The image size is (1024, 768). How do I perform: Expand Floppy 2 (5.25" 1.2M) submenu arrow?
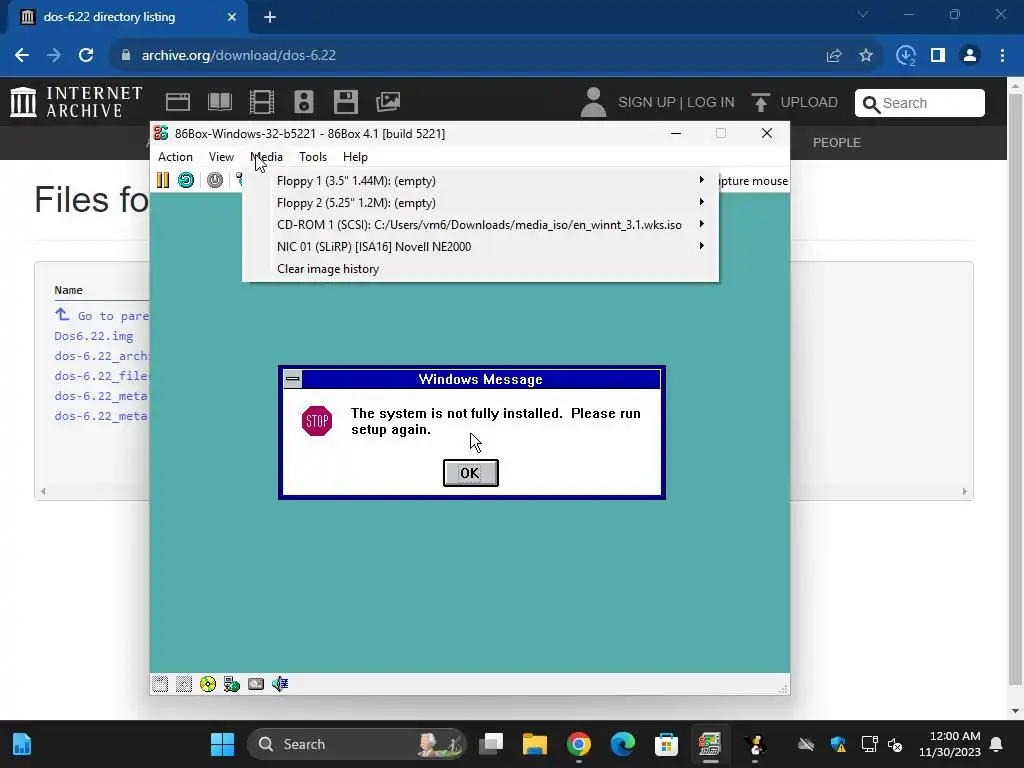point(701,202)
